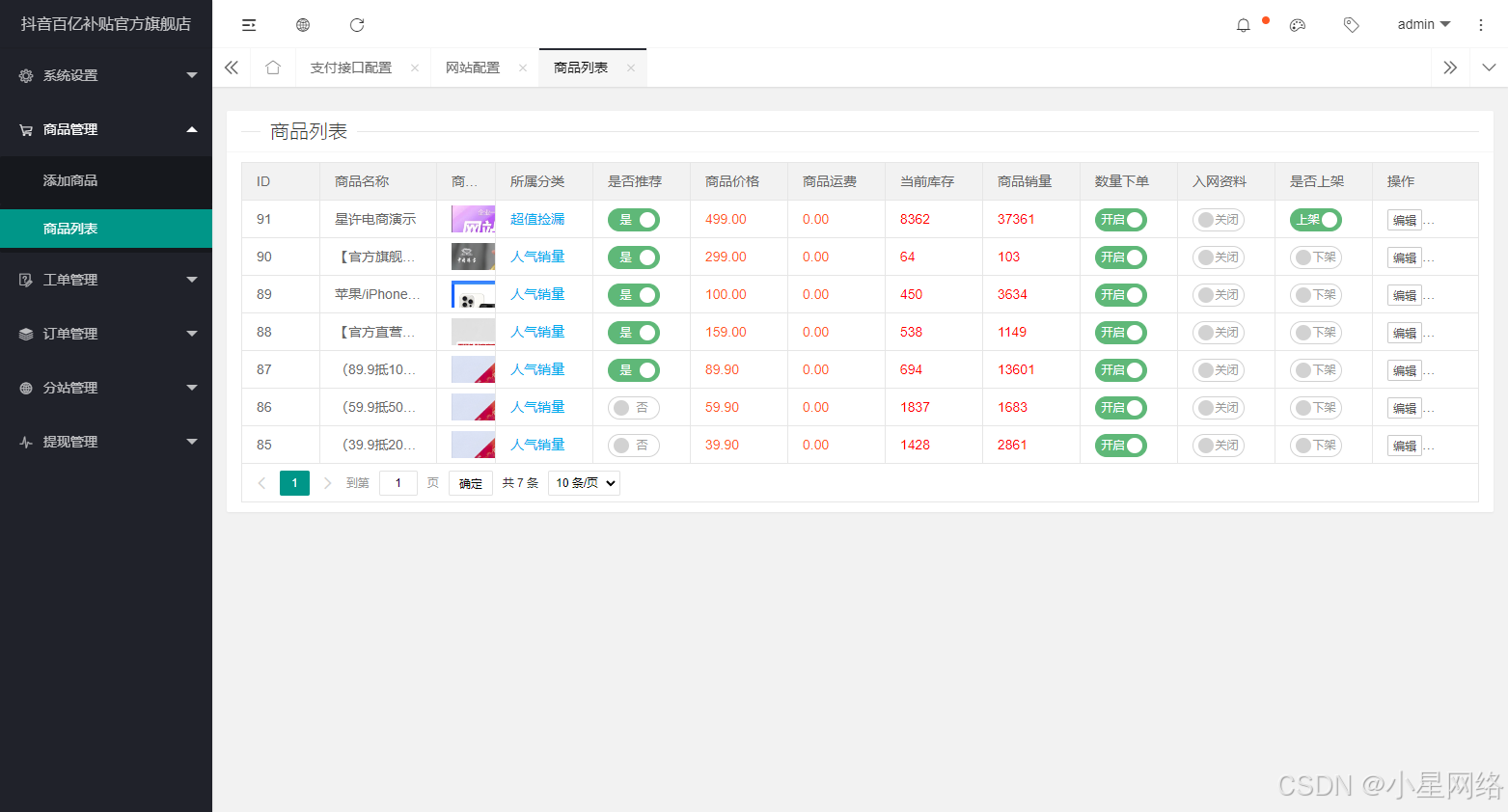Click the previous page arrow in pagination

tap(261, 483)
